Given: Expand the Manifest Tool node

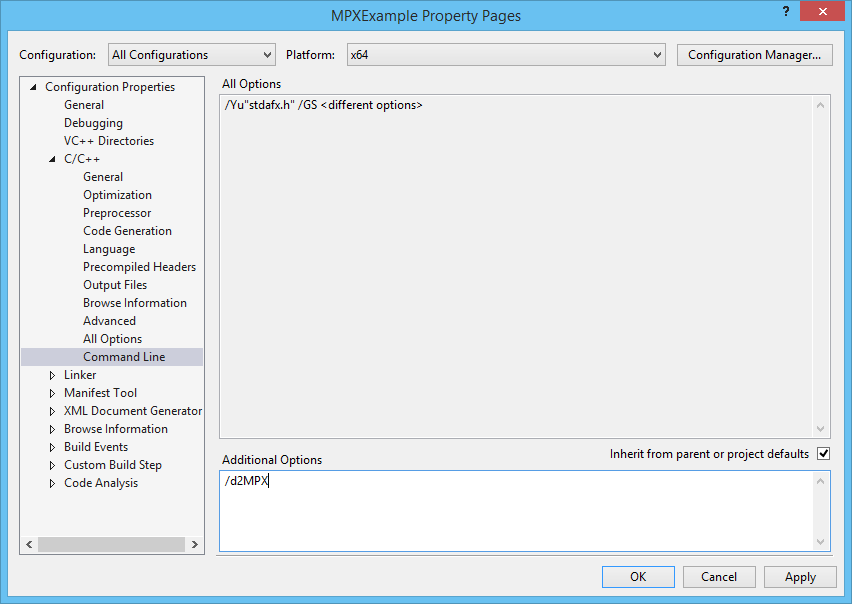Looking at the screenshot, I should pos(53,393).
